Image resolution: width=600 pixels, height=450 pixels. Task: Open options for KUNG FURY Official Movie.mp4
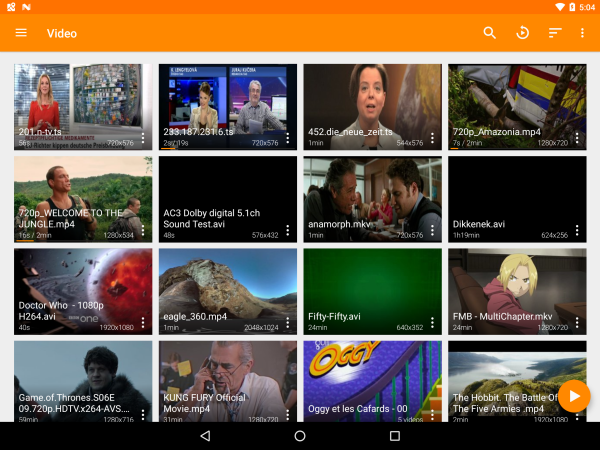click(x=288, y=414)
